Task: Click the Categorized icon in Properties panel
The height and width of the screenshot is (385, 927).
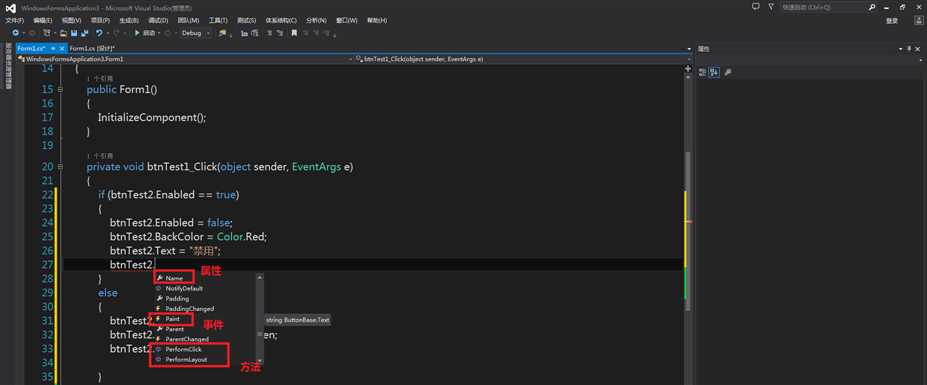Action: click(702, 72)
